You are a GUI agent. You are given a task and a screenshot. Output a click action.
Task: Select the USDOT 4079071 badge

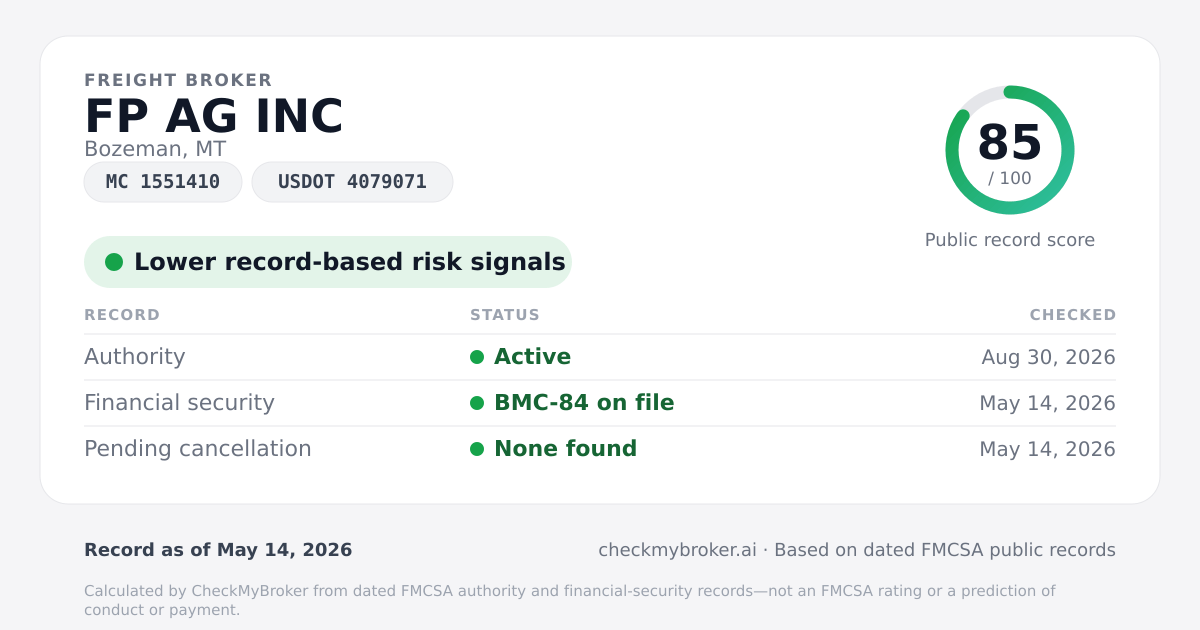click(352, 182)
